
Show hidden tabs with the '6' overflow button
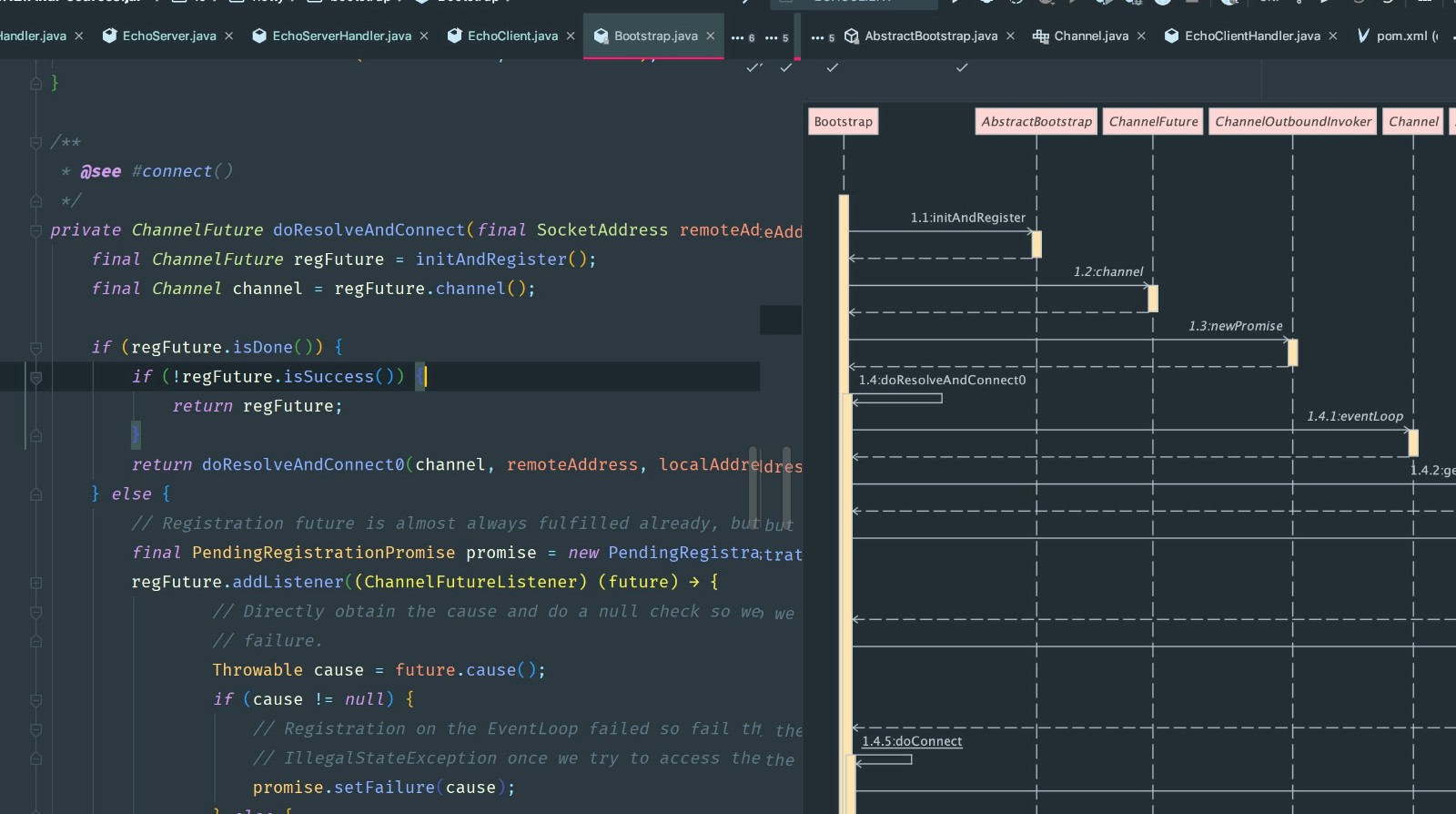click(743, 37)
